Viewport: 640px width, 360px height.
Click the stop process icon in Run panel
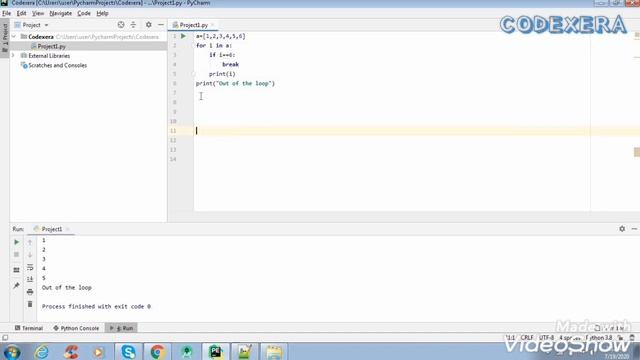[x=17, y=255]
